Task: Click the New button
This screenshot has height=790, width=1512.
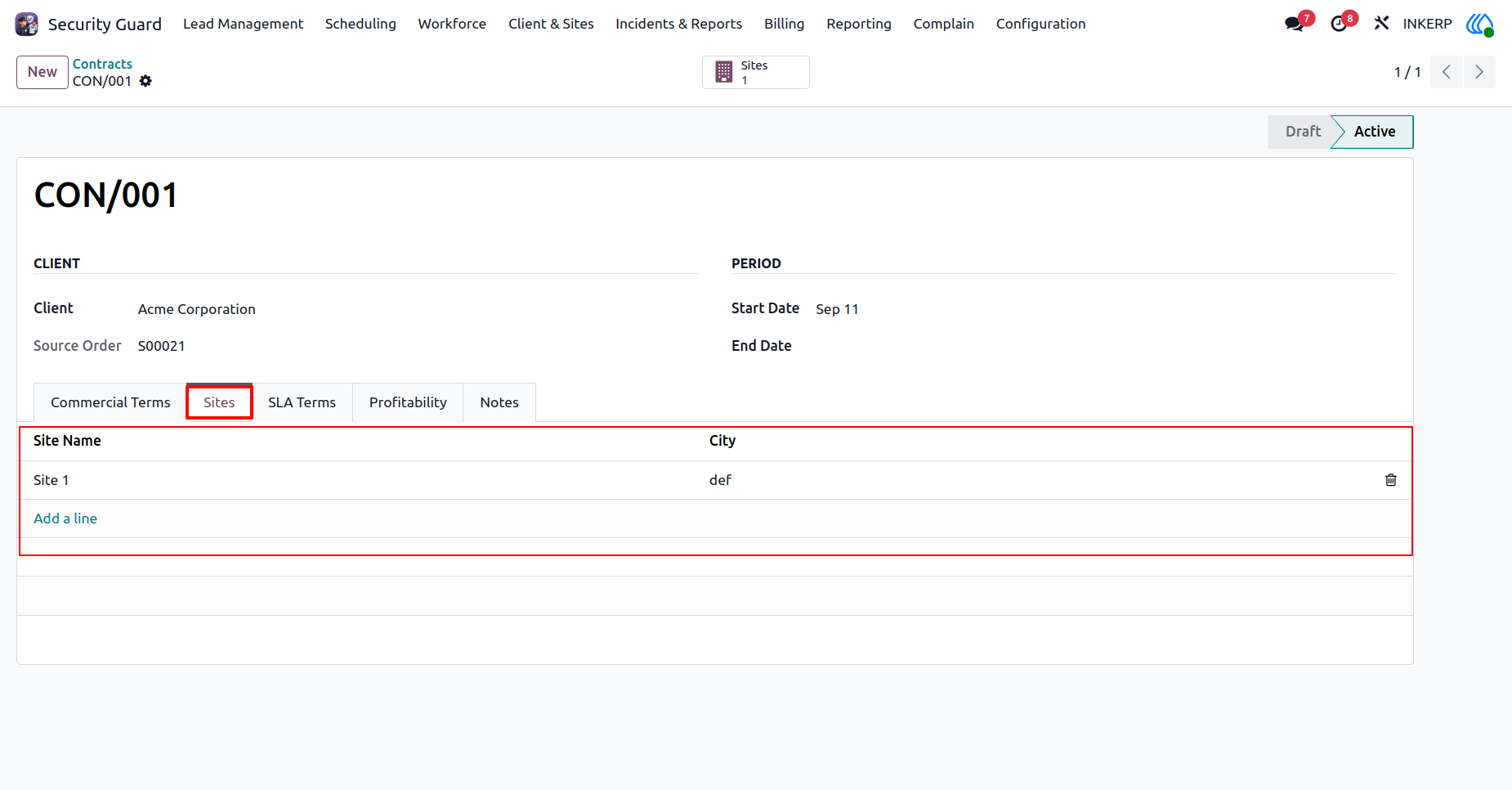Action: tap(42, 72)
